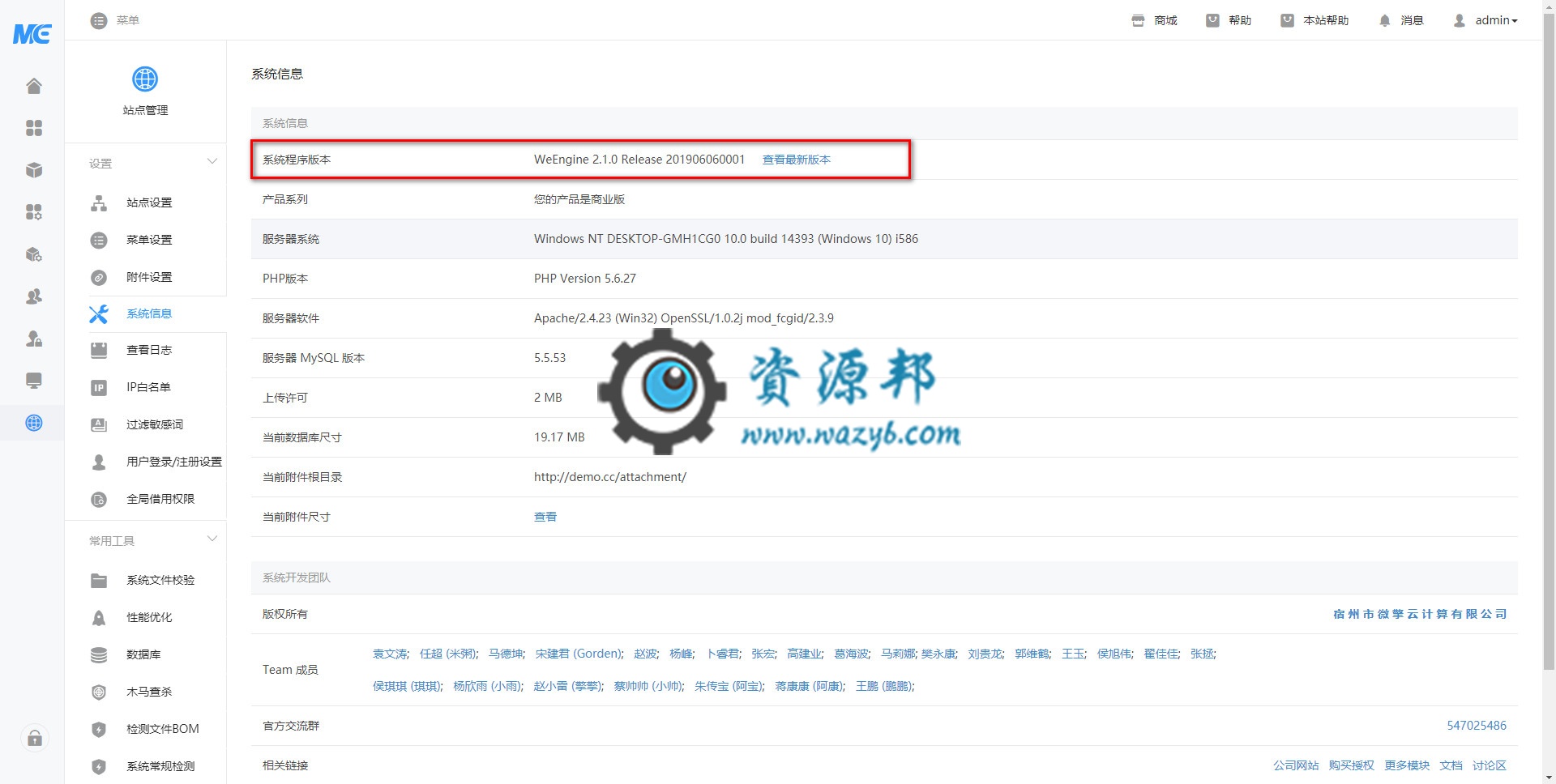Click the globe site management rail icon
This screenshot has height=784, width=1556.
pyautogui.click(x=34, y=423)
